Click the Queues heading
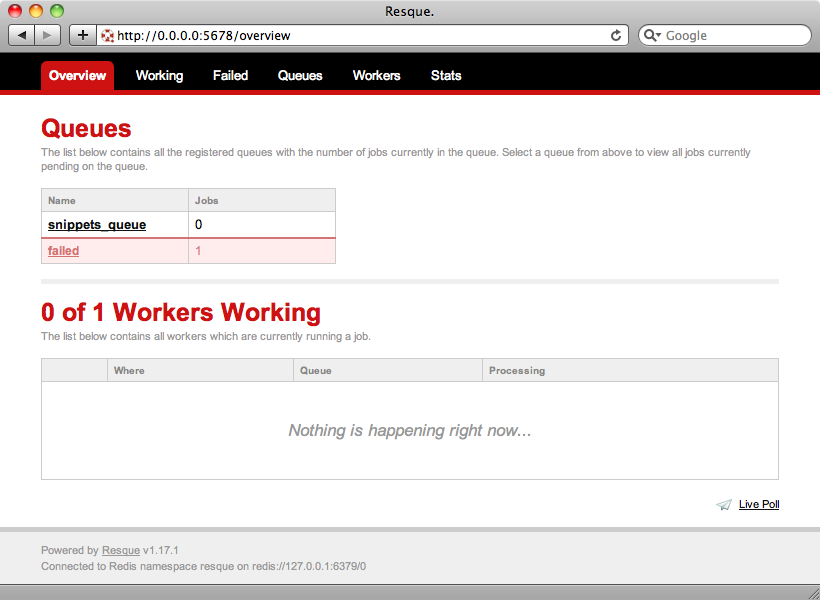 pyautogui.click(x=86, y=129)
